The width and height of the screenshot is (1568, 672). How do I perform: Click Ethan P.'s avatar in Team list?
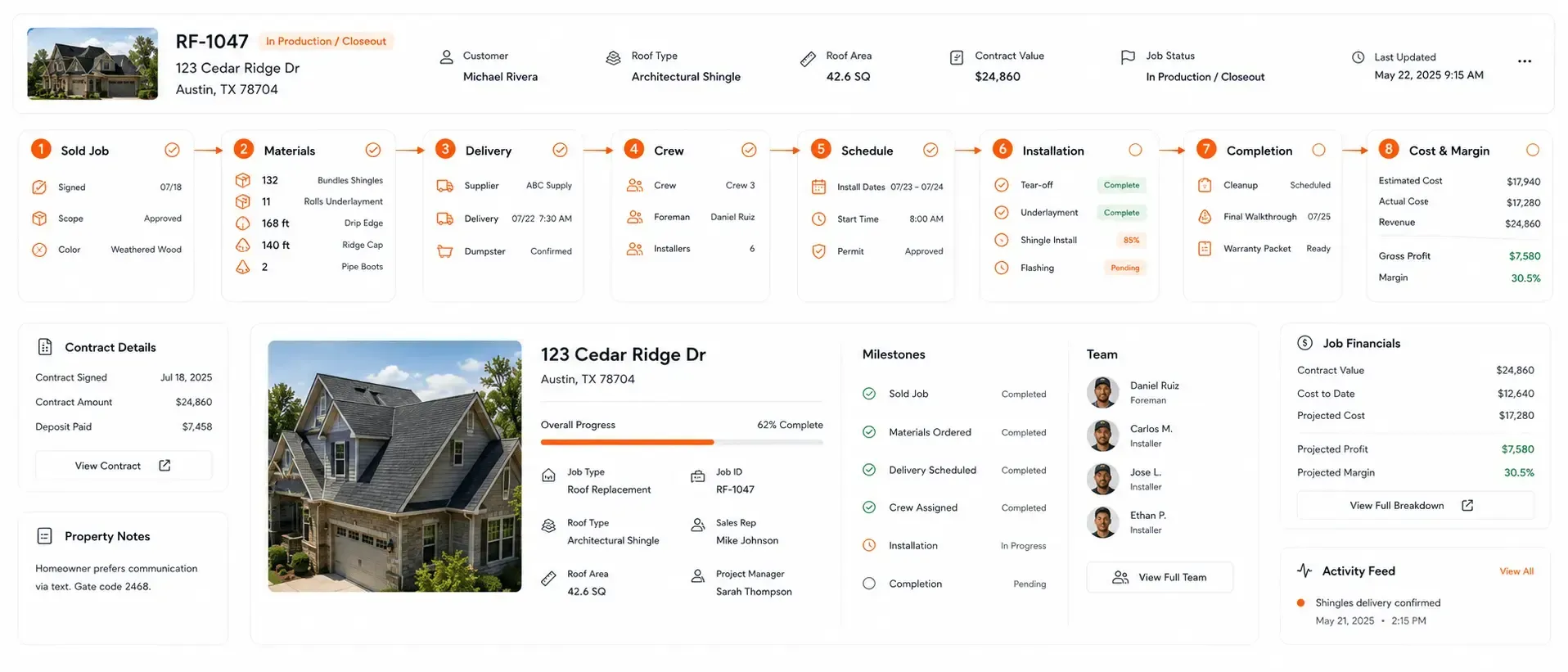point(1102,522)
